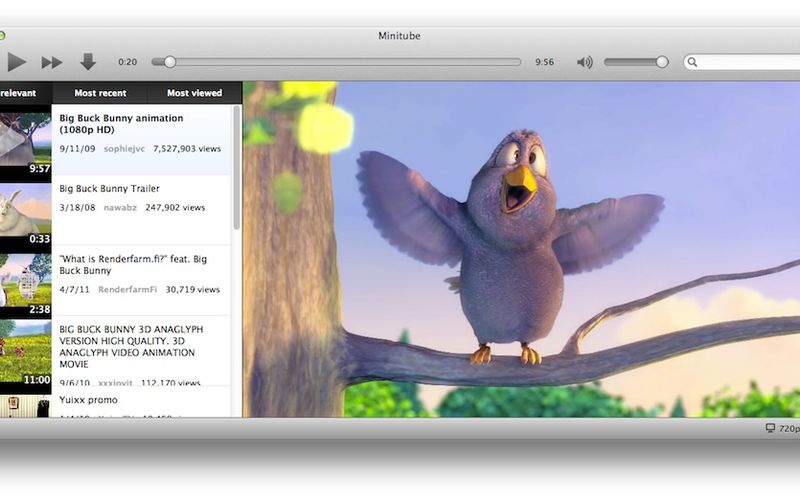Select the 9:57 Big Buck Bunny animation thumbnail

click(x=25, y=140)
